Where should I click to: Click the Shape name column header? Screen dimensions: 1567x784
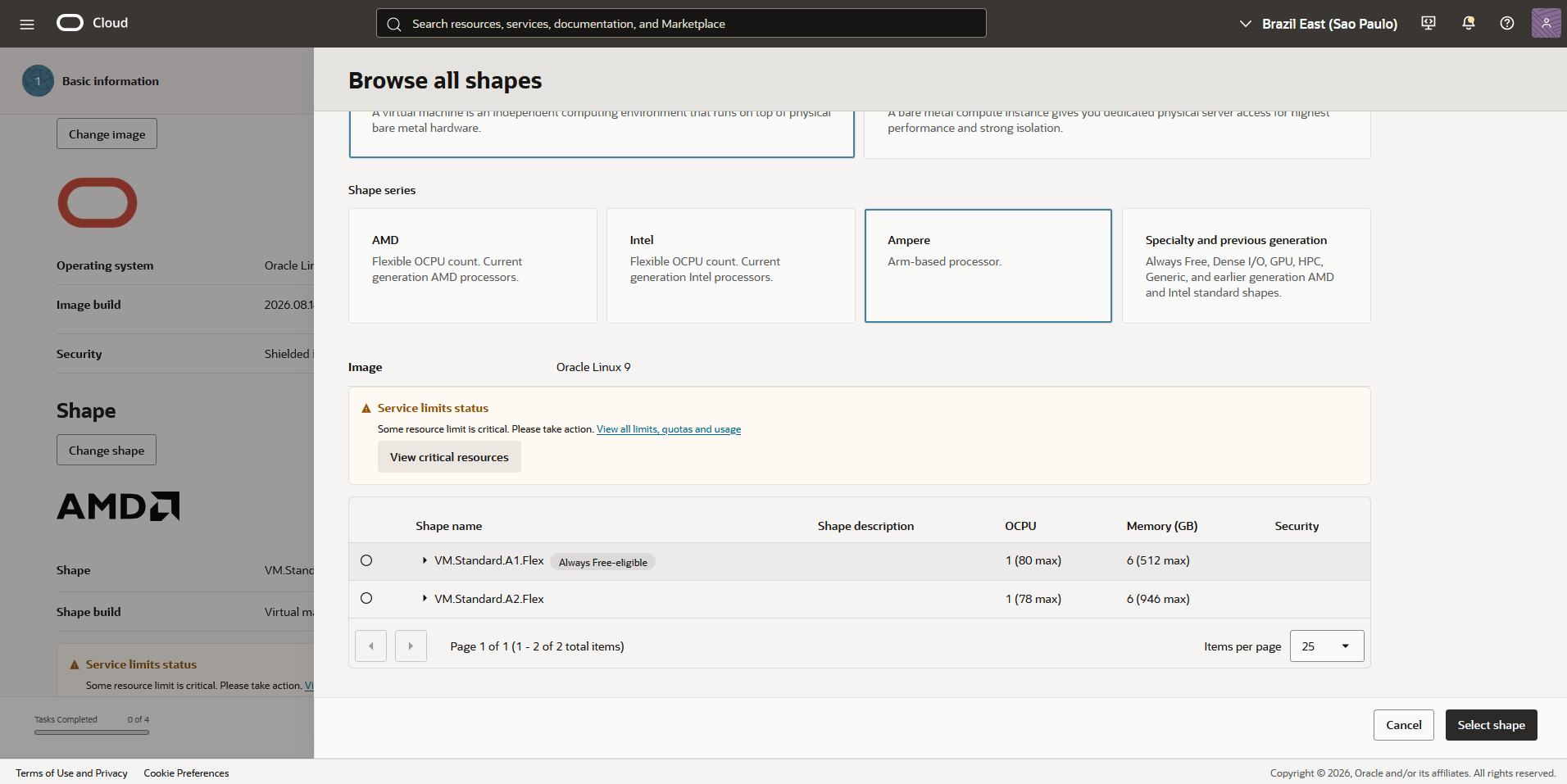click(x=448, y=526)
